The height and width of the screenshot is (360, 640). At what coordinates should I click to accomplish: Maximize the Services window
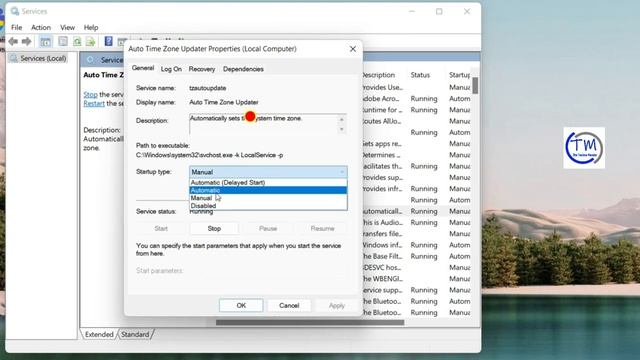[439, 11]
